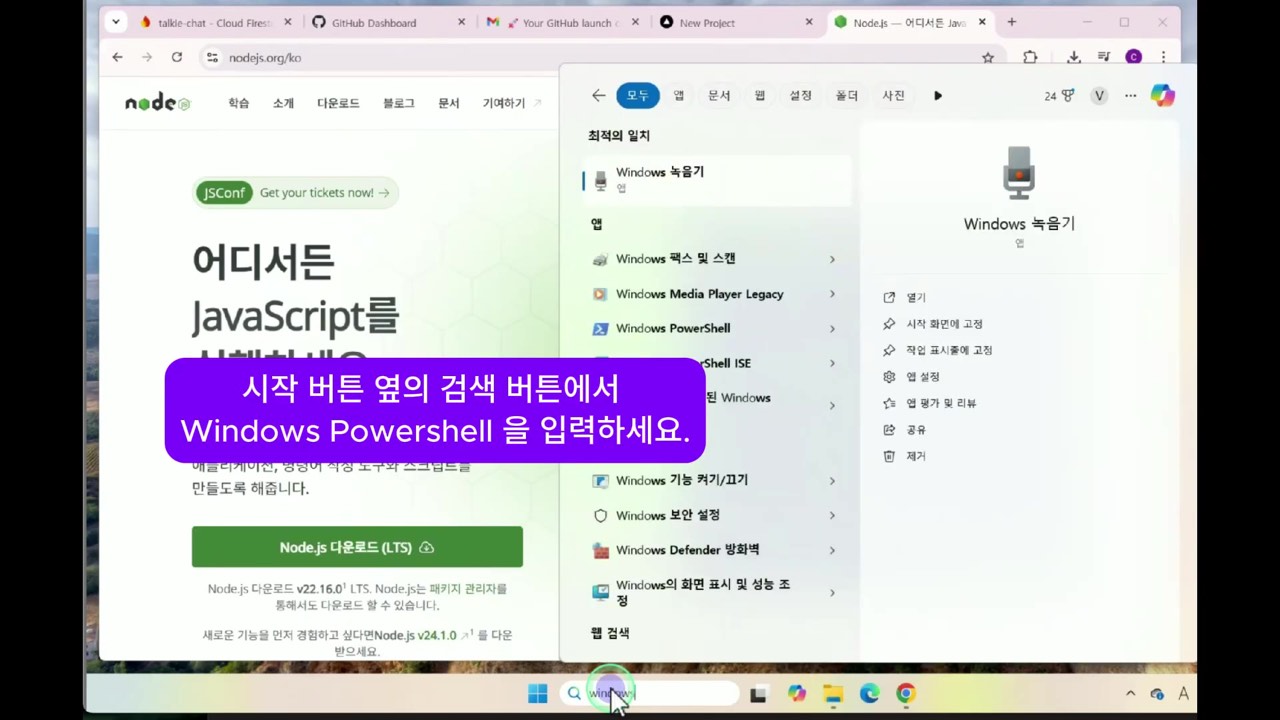Click Node.js 다운로드 (LTS) green button

pos(357,547)
